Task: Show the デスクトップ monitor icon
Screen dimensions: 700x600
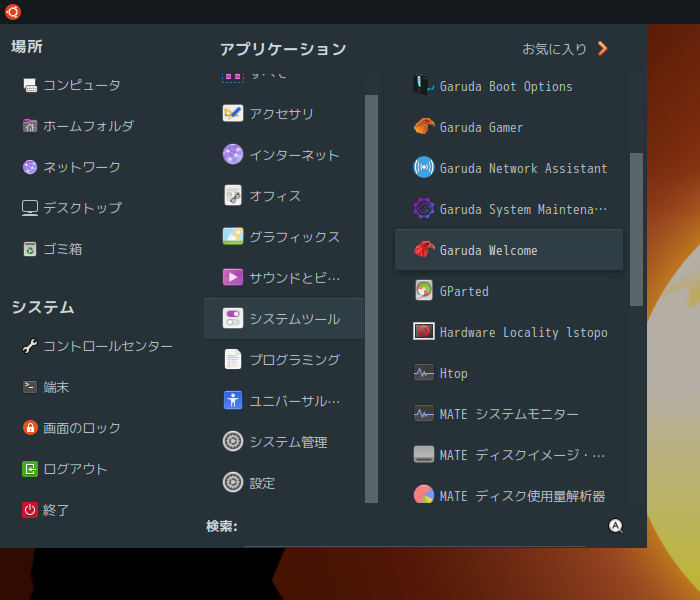Action: [30, 208]
